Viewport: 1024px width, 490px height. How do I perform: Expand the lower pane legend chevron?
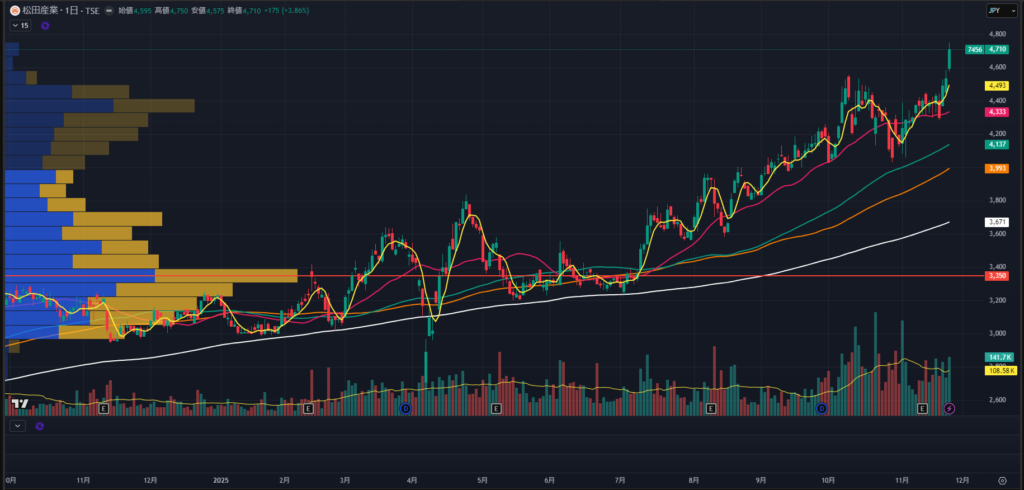point(17,426)
